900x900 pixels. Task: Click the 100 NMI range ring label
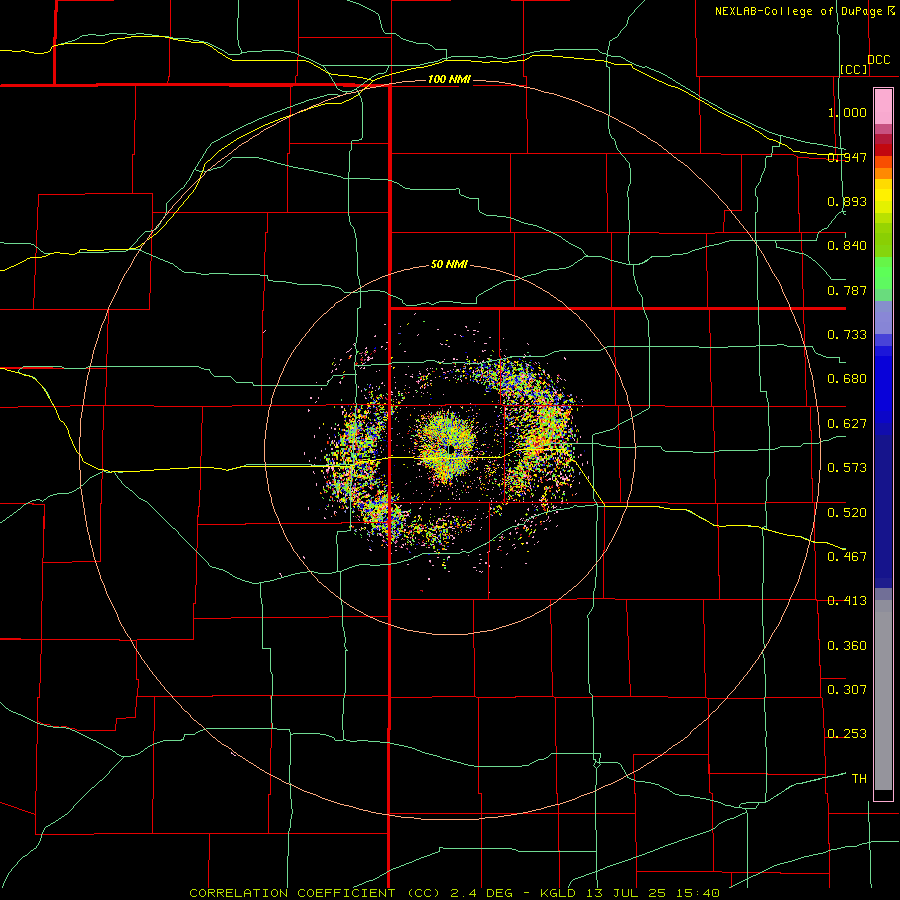tap(449, 79)
